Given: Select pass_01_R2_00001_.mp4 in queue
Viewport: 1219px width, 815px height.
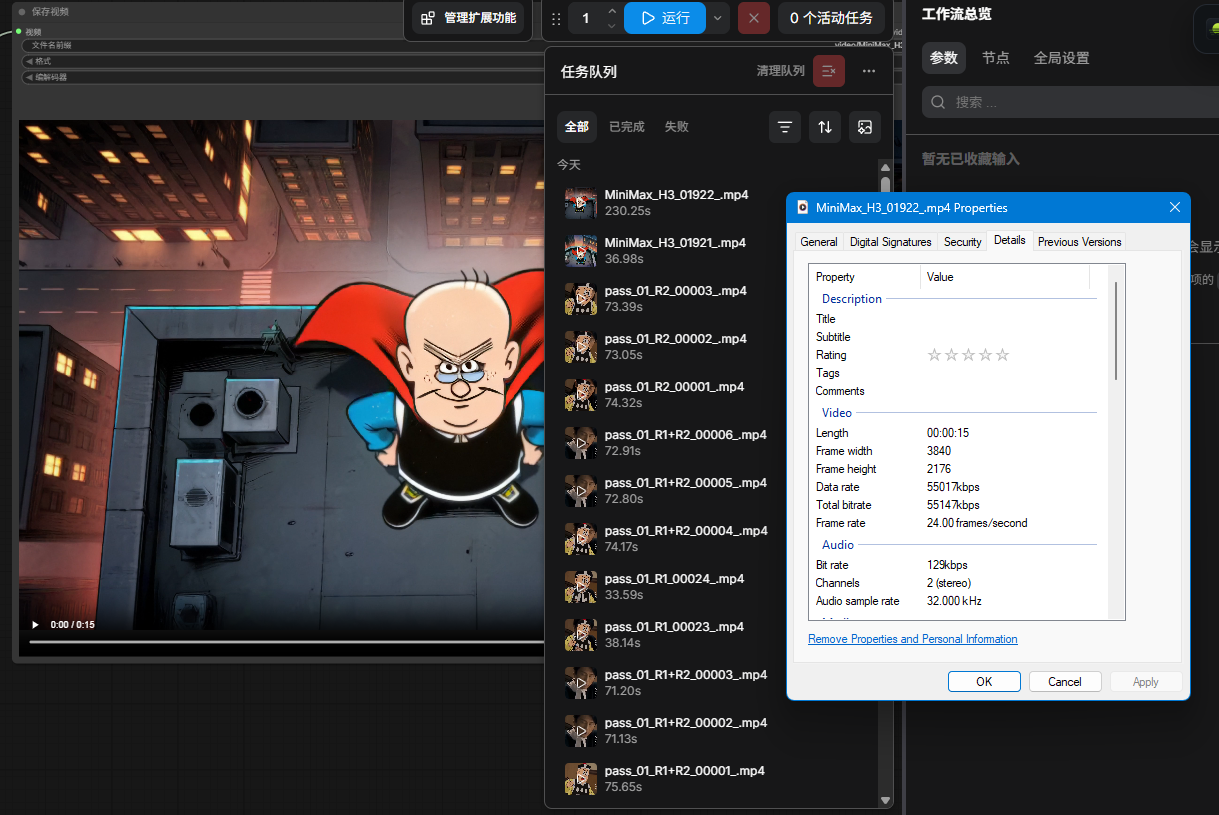Looking at the screenshot, I should (x=716, y=395).
